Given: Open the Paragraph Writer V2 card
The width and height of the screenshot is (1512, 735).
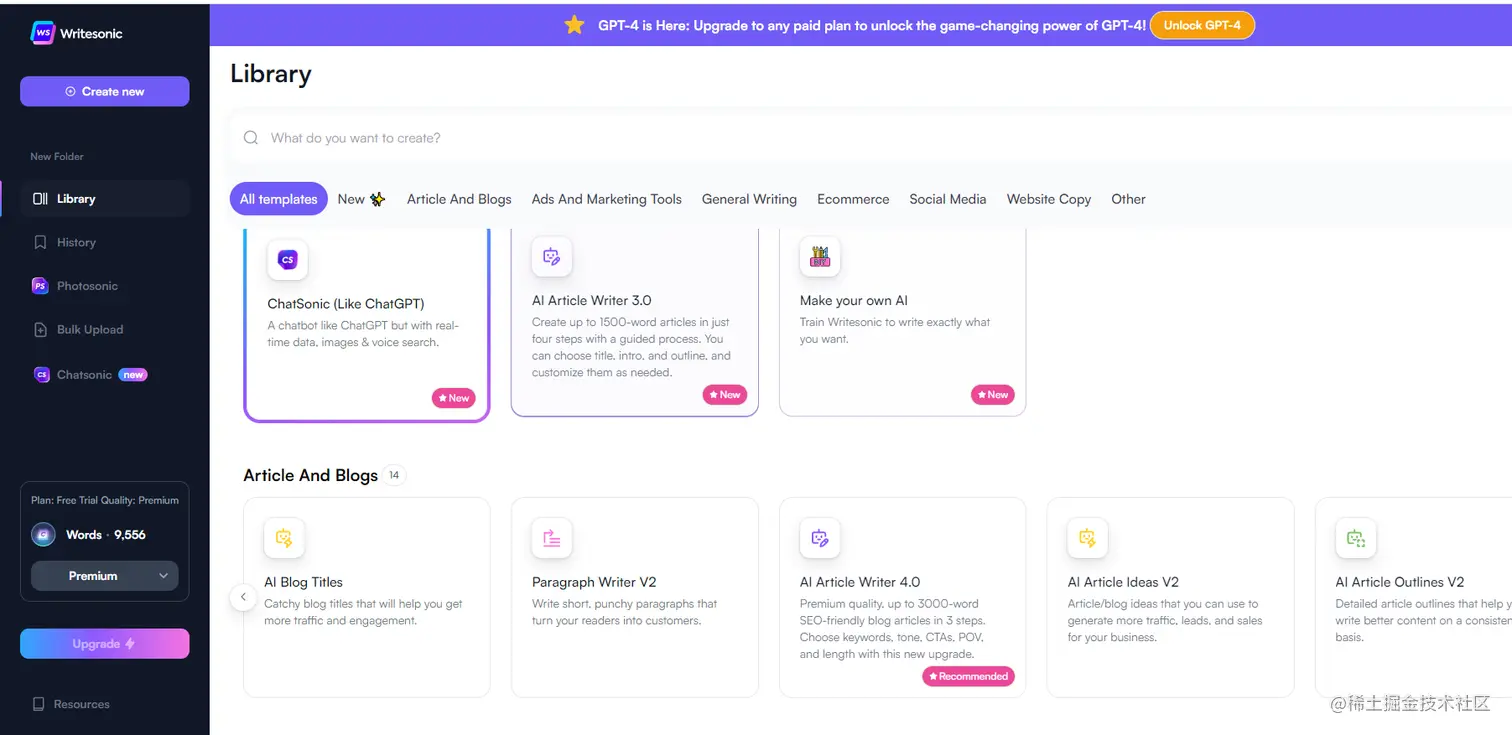Looking at the screenshot, I should (x=635, y=597).
